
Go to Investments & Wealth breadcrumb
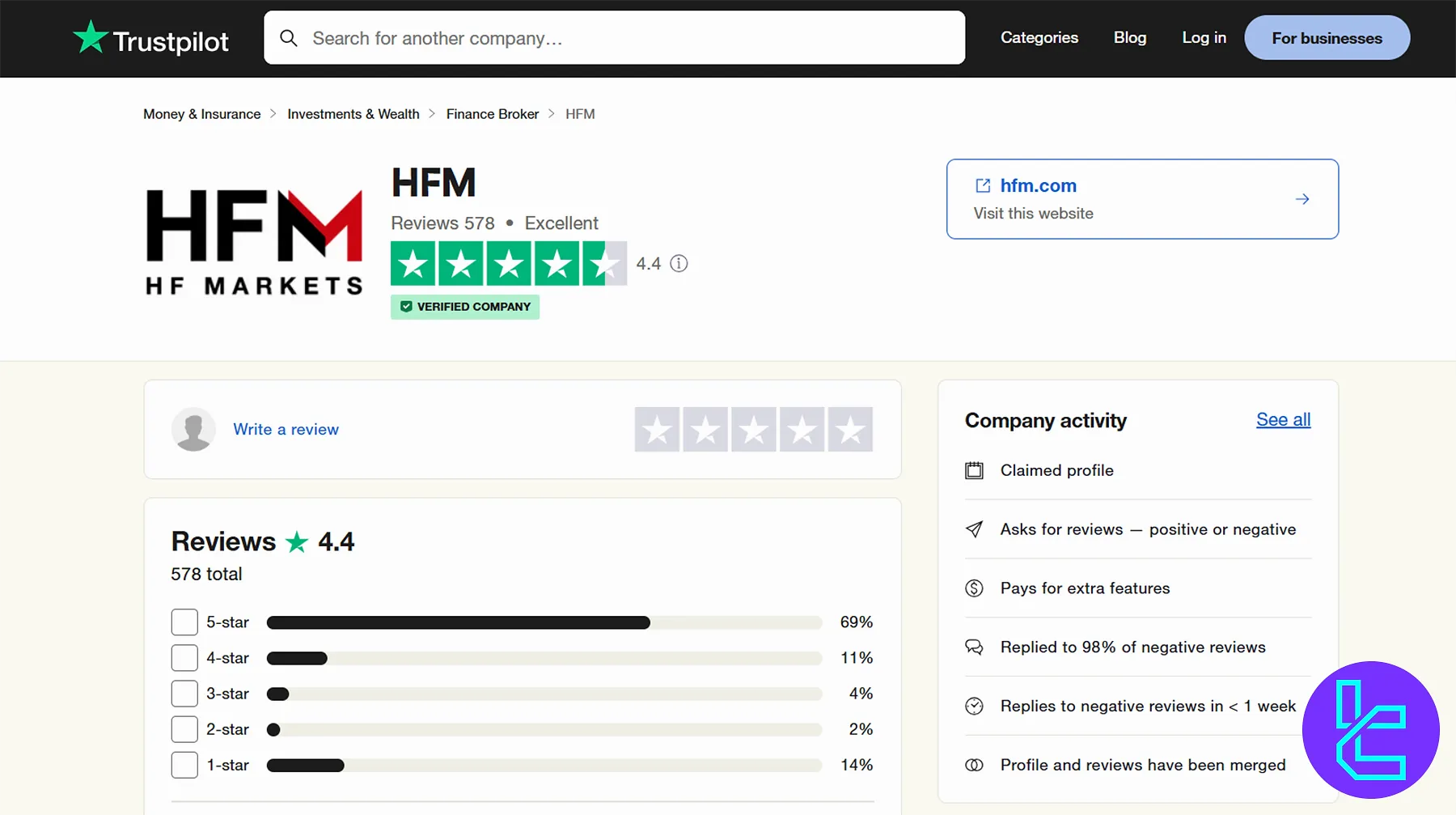(x=353, y=114)
